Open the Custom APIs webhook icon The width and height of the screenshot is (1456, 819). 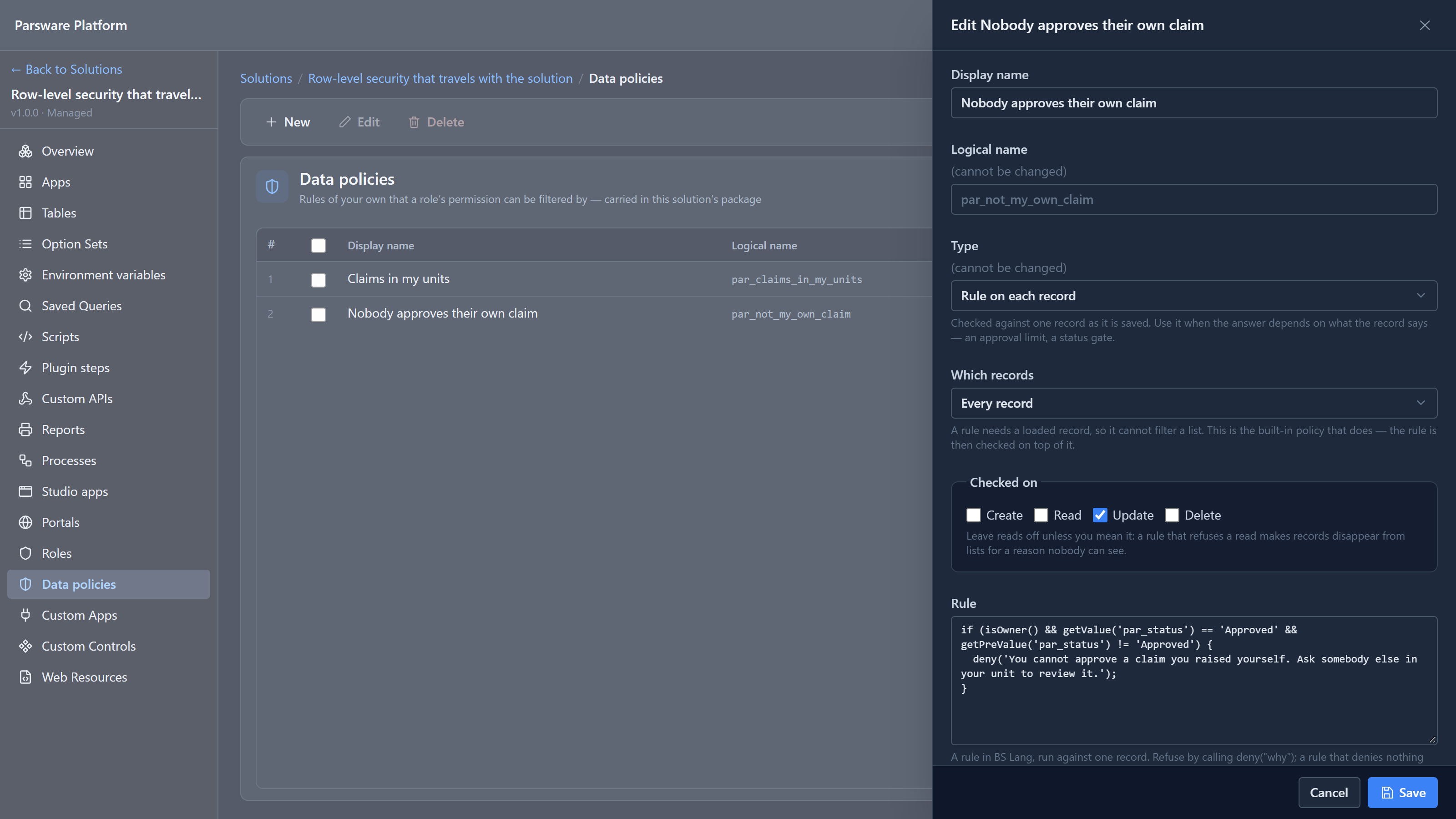pyautogui.click(x=25, y=399)
